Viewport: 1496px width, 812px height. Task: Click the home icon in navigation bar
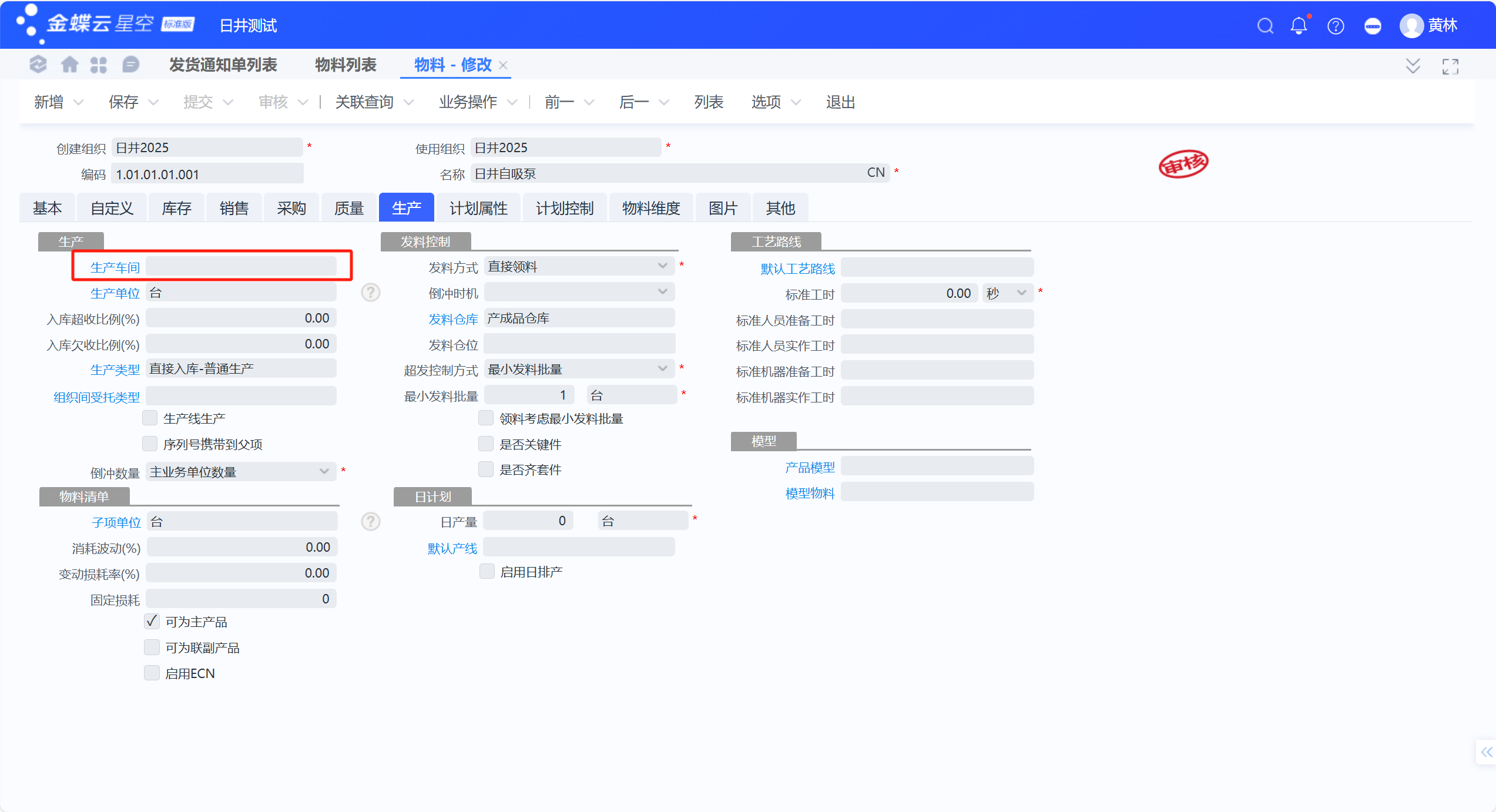click(x=70, y=65)
